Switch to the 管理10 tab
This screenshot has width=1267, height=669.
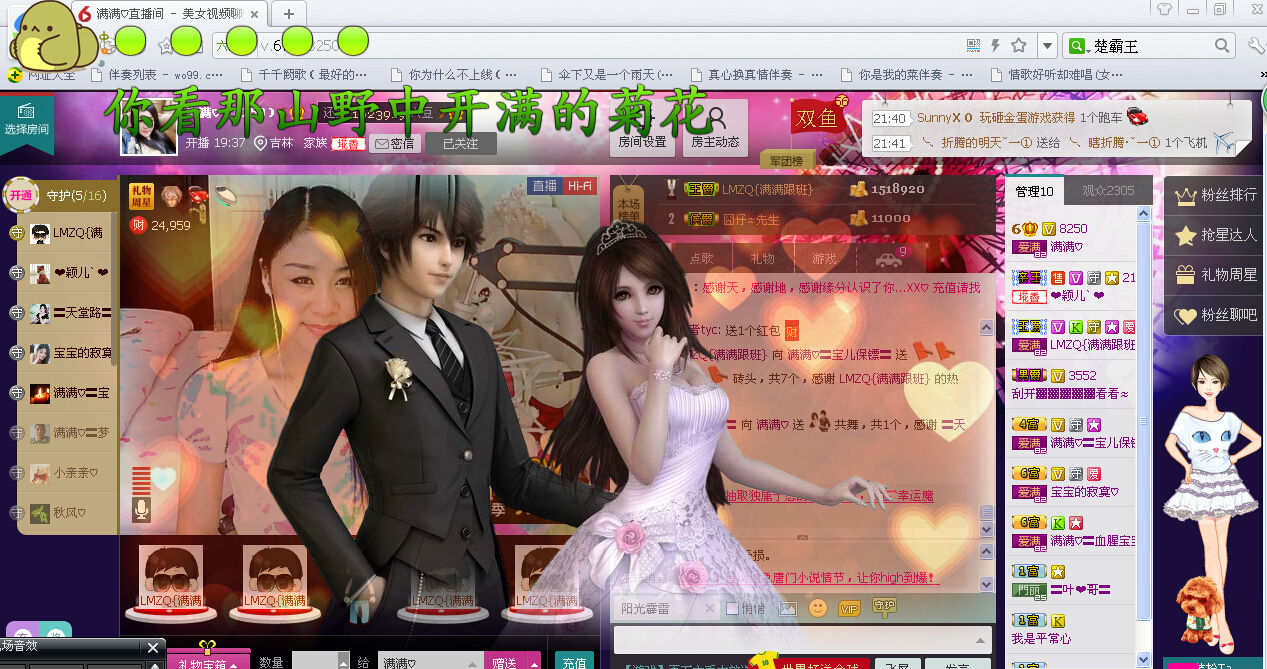(1034, 190)
